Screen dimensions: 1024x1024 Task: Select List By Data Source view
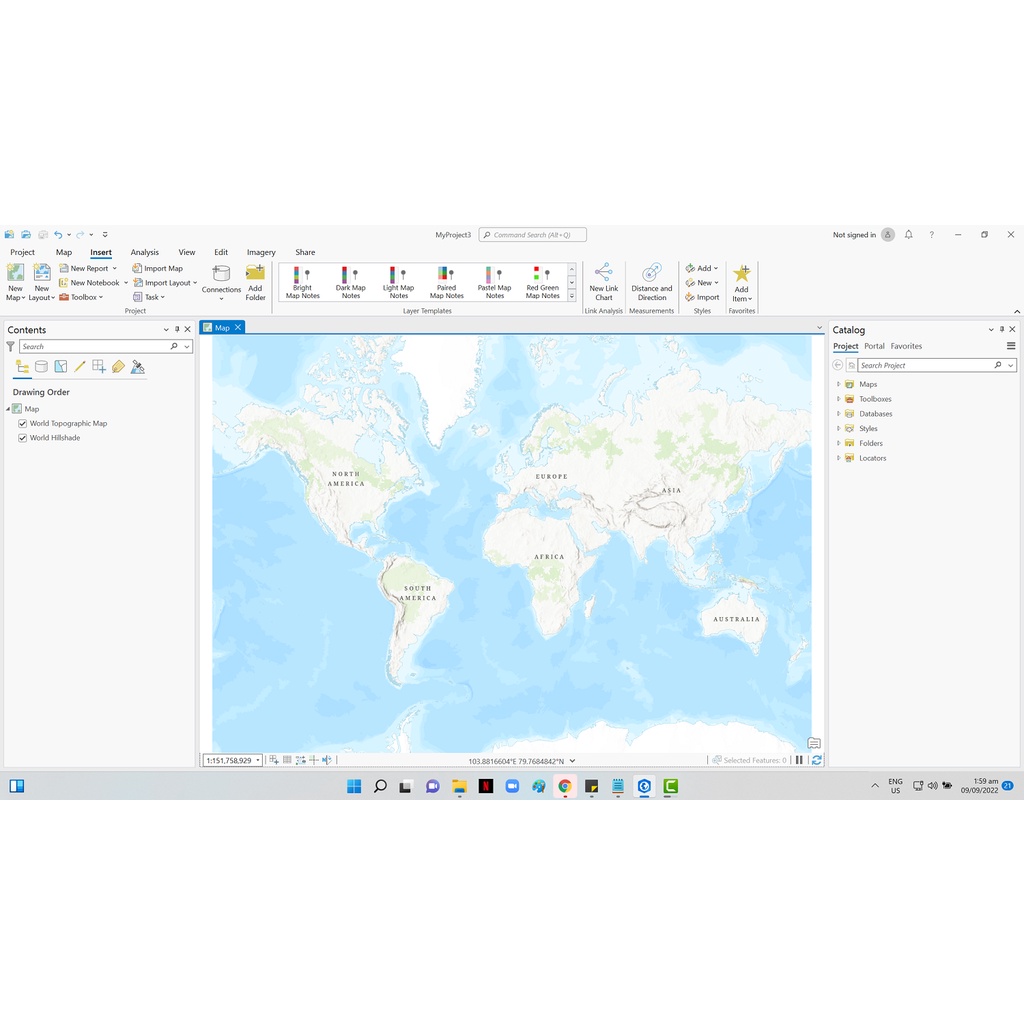click(x=41, y=367)
